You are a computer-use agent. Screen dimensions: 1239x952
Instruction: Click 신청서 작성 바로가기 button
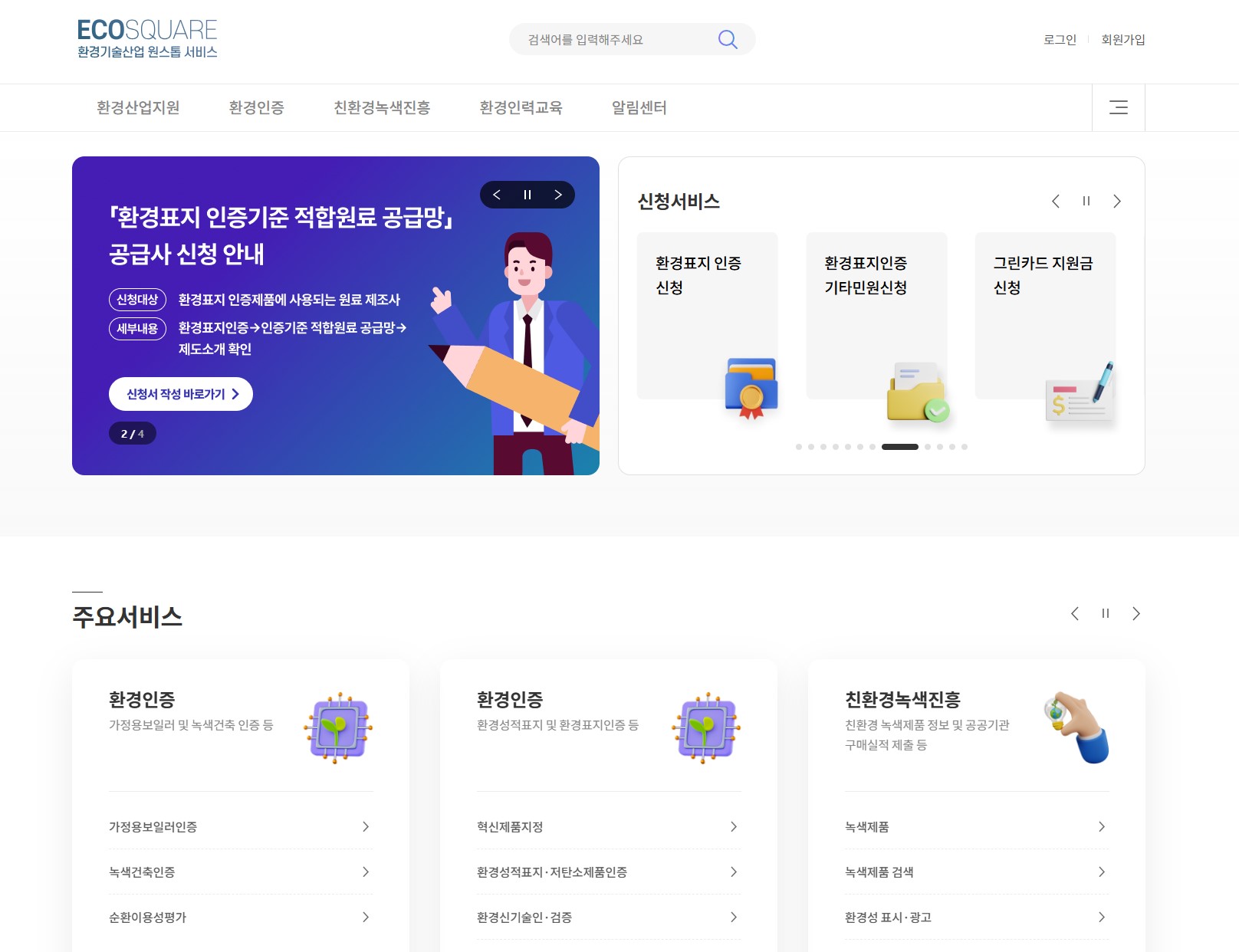[x=181, y=394]
